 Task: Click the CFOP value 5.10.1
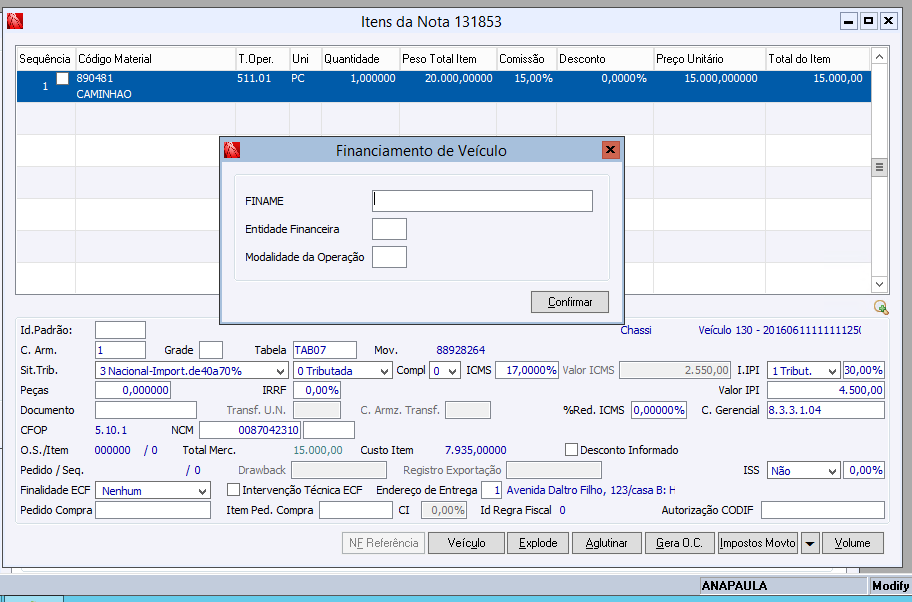pos(111,430)
